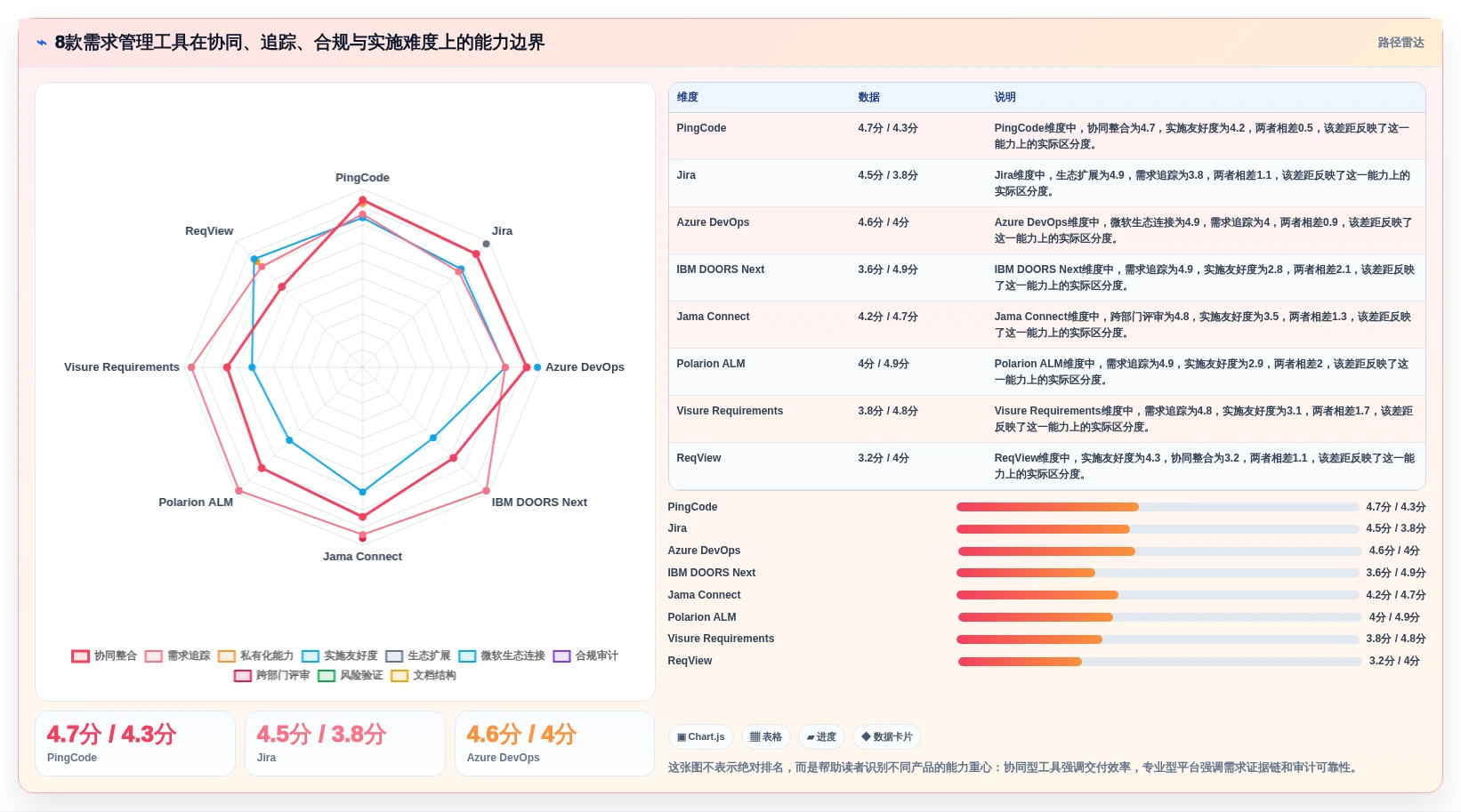Toggle the 实施友好度 legend entry
Viewport: 1461px width, 812px height.
point(339,655)
